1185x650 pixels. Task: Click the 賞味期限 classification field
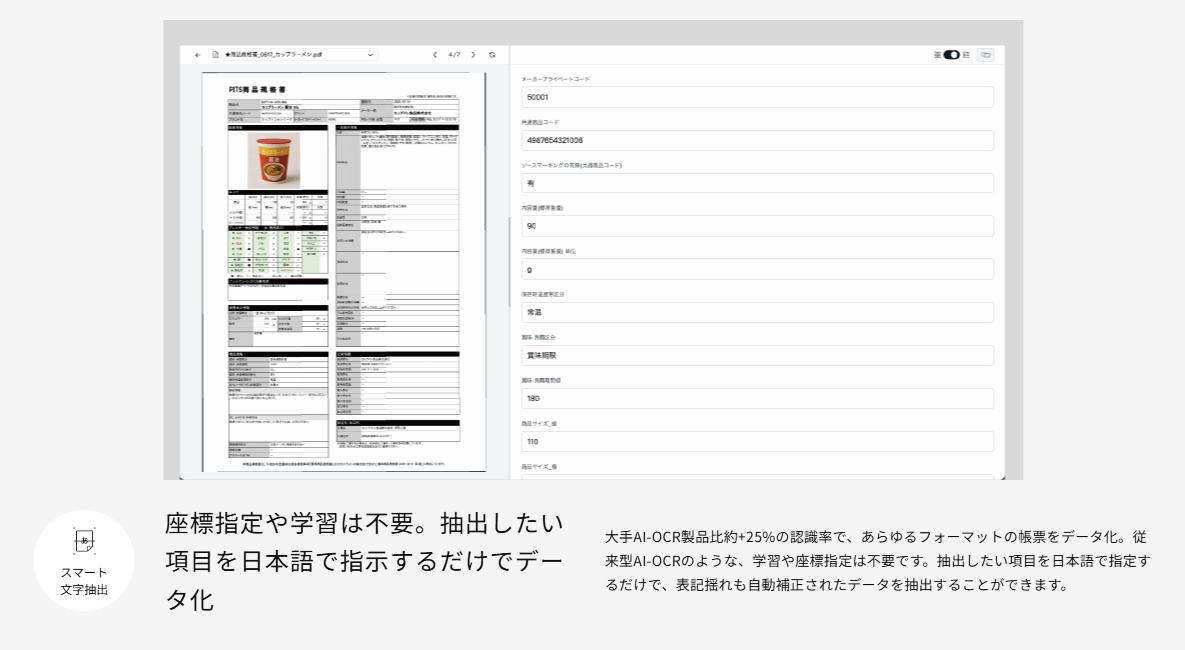pyautogui.click(x=757, y=355)
